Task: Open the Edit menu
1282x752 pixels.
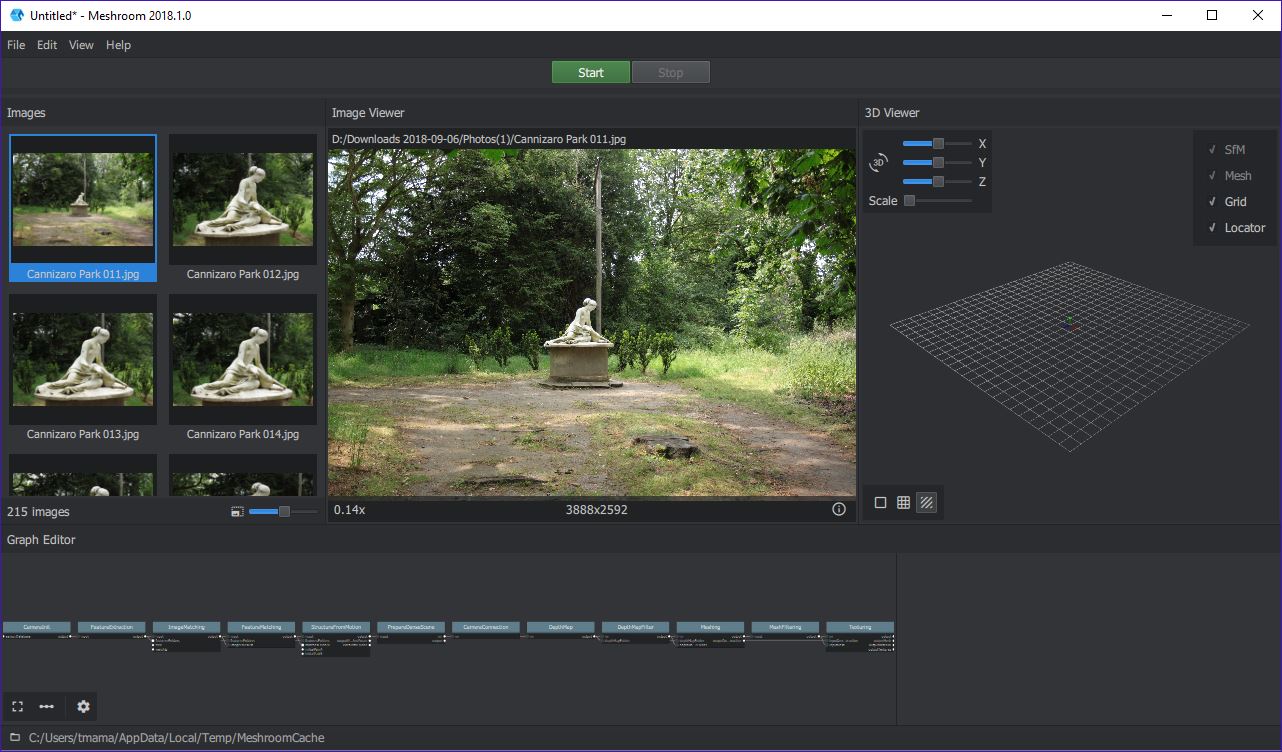Action: (x=47, y=45)
